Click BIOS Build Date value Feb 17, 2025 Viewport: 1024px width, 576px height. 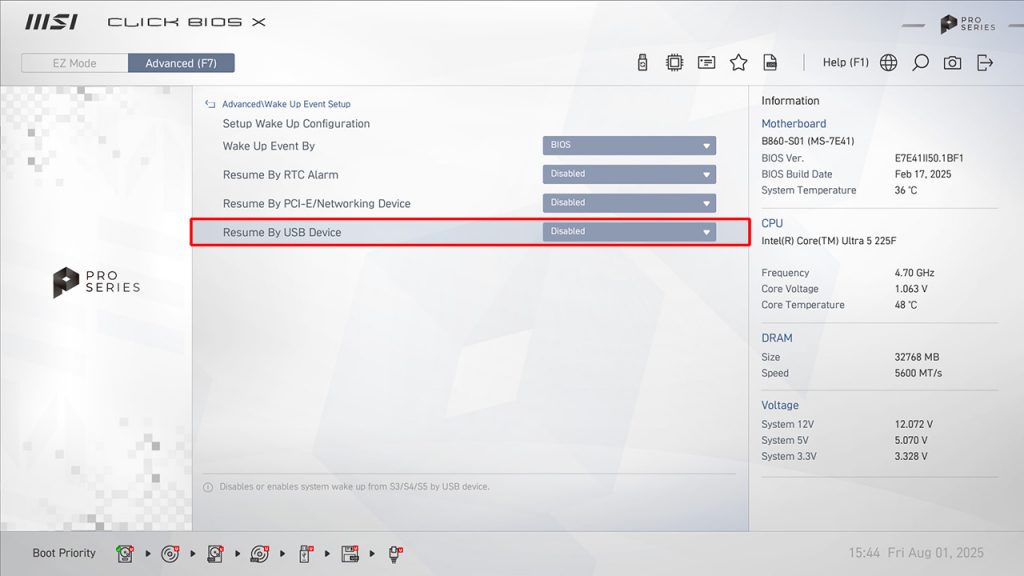pyautogui.click(x=923, y=174)
